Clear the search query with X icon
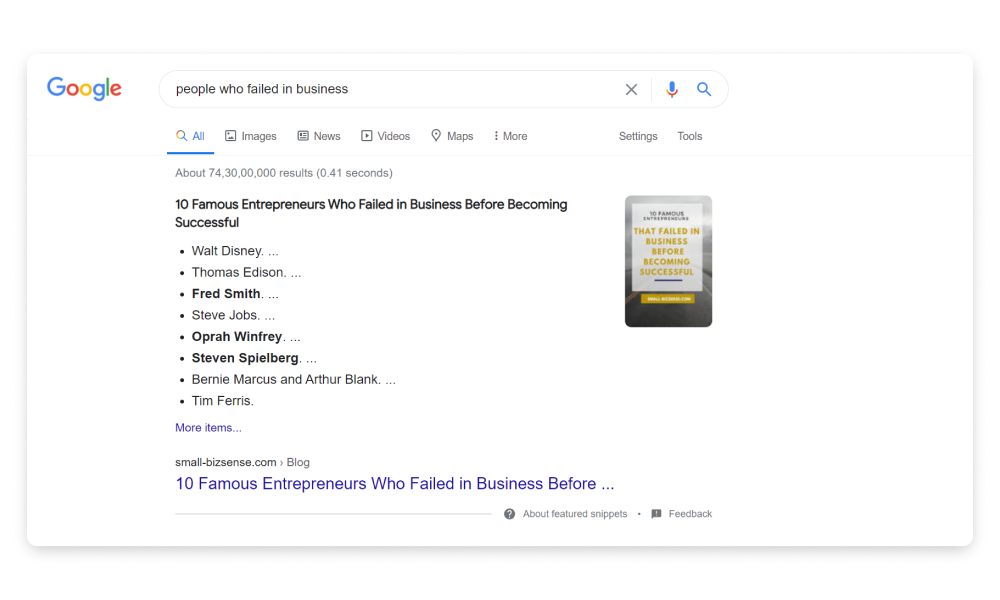The image size is (1000, 600). 631,89
